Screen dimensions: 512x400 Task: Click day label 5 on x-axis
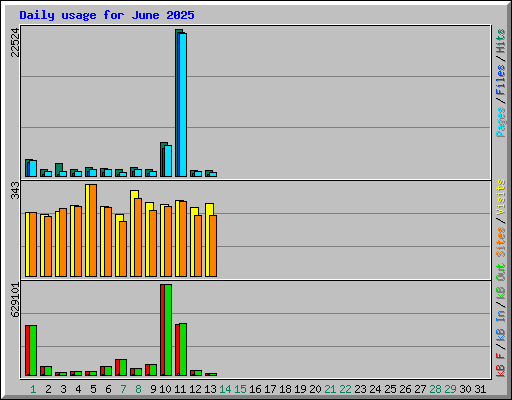click(93, 389)
